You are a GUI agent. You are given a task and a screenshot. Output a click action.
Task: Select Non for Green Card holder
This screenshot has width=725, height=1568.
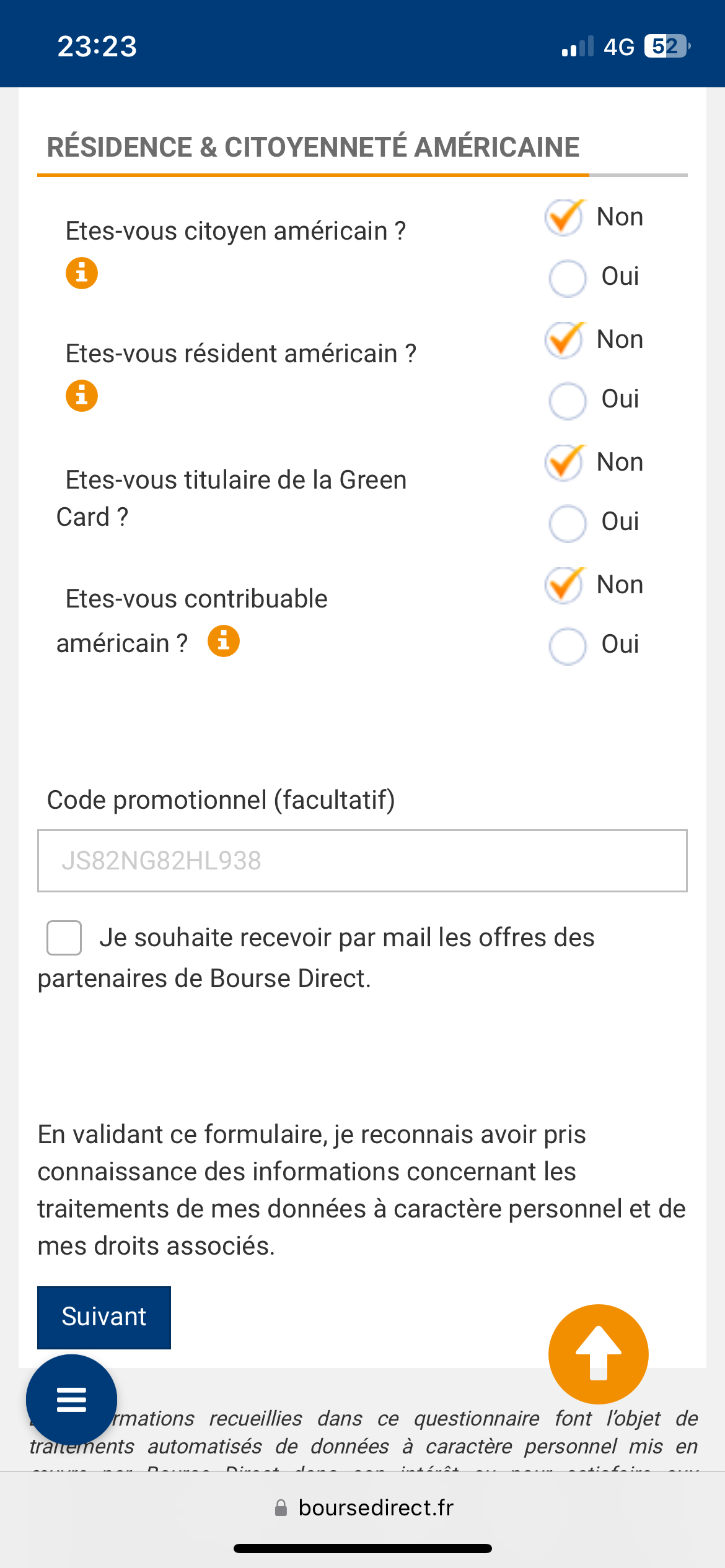(565, 463)
